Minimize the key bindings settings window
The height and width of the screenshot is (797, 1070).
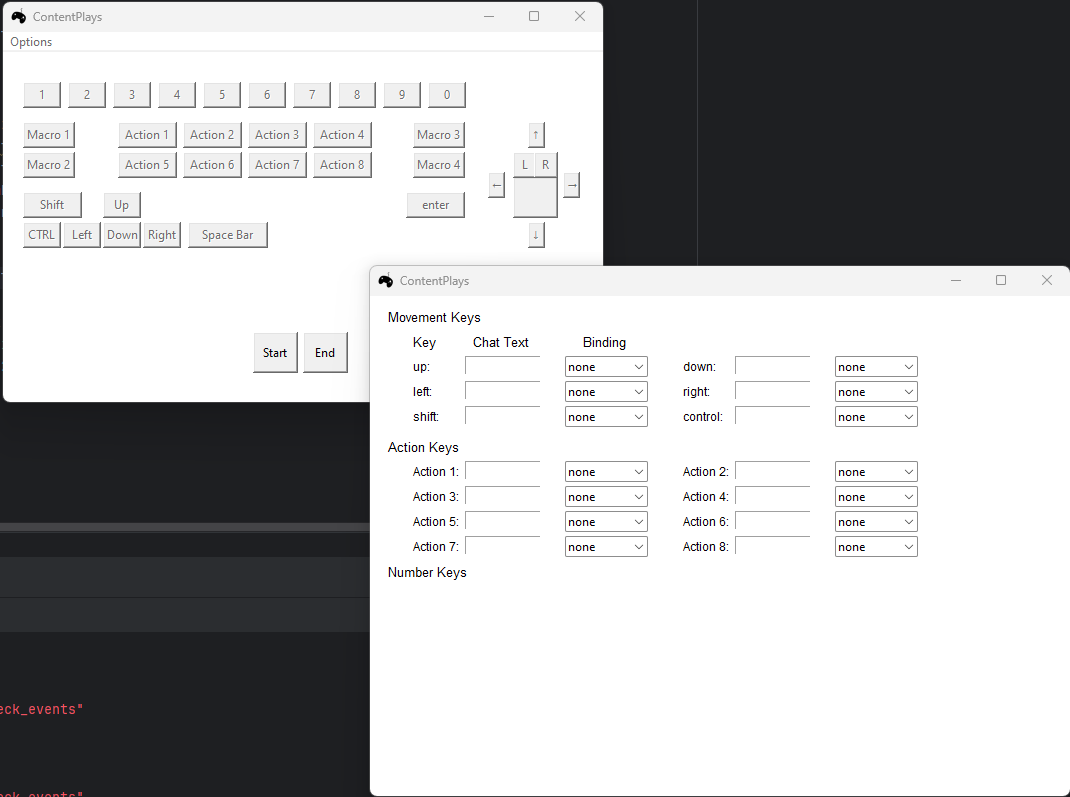click(x=956, y=280)
